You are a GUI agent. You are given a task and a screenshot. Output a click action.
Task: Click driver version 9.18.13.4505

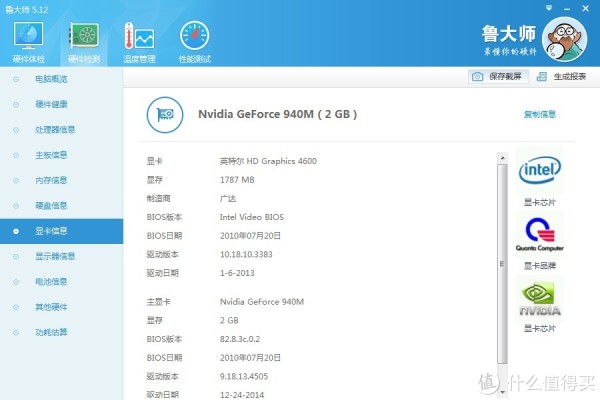click(244, 377)
